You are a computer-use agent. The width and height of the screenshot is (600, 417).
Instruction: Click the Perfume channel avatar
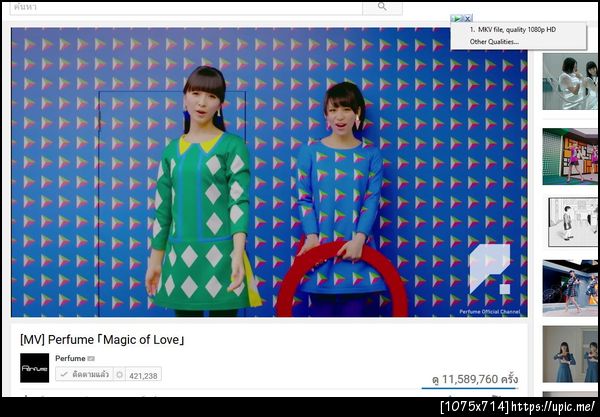click(34, 368)
